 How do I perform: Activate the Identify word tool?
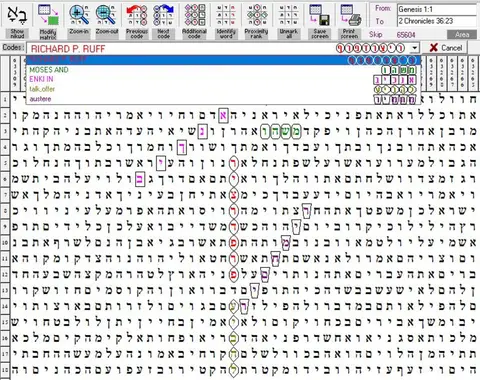(x=226, y=21)
